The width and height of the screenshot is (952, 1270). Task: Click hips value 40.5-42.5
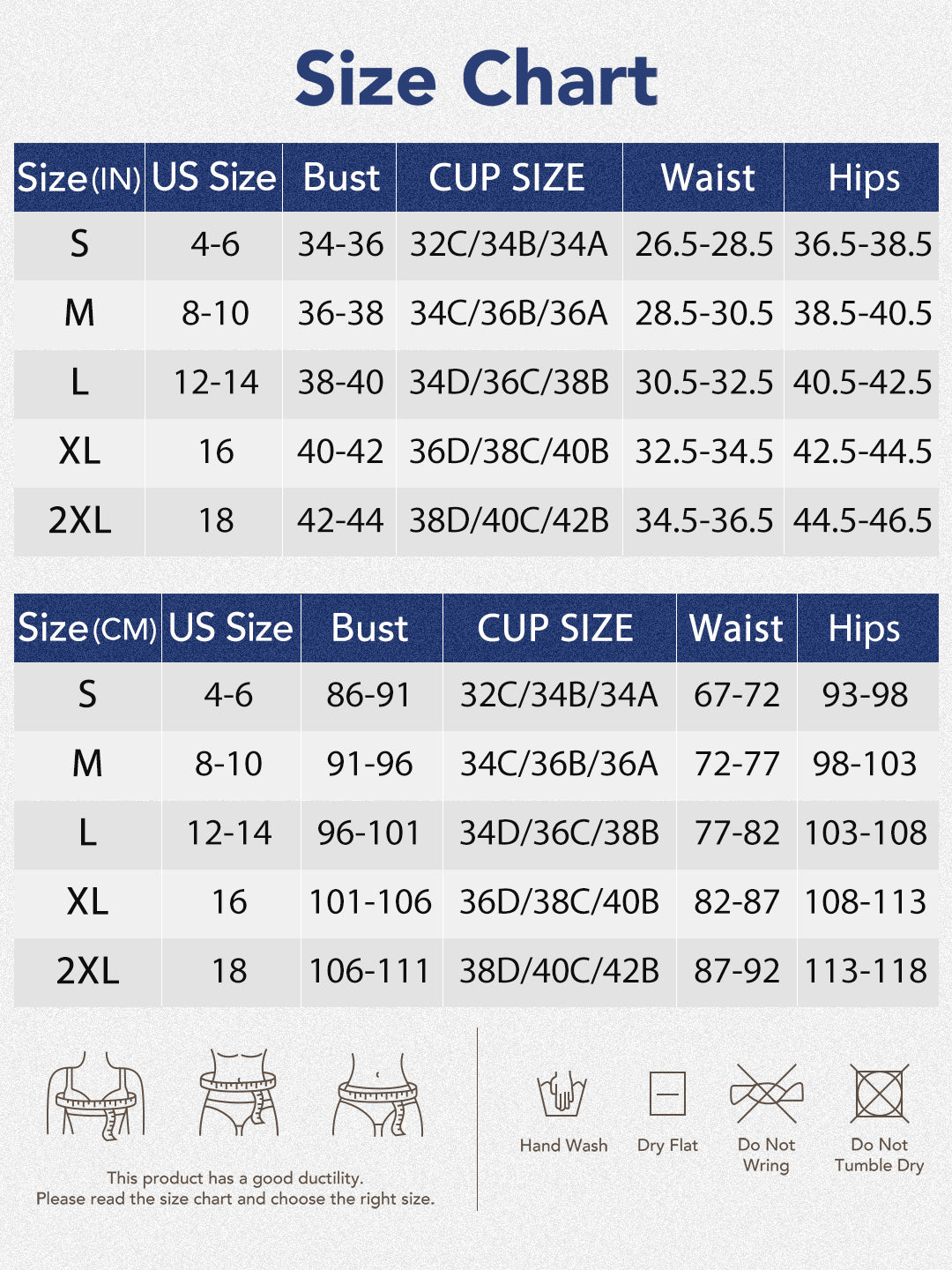click(862, 382)
